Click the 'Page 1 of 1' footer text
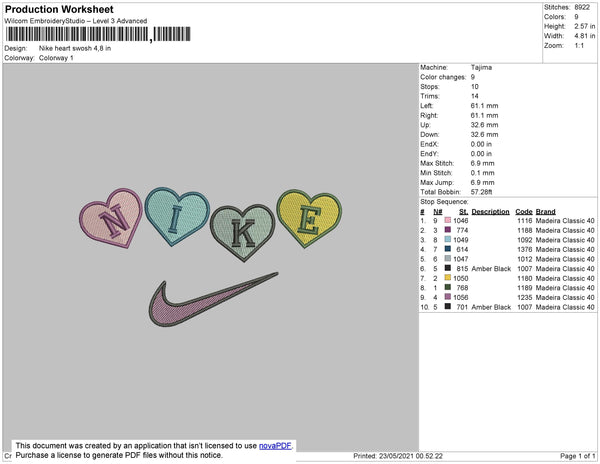Image resolution: width=600 pixels, height=464 pixels. (x=577, y=456)
